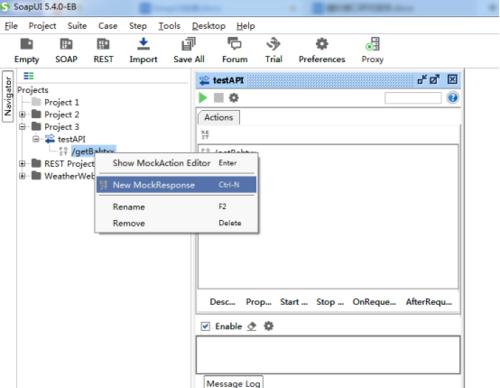Click the navigator list view icon
500x388 pixels.
tap(29, 76)
